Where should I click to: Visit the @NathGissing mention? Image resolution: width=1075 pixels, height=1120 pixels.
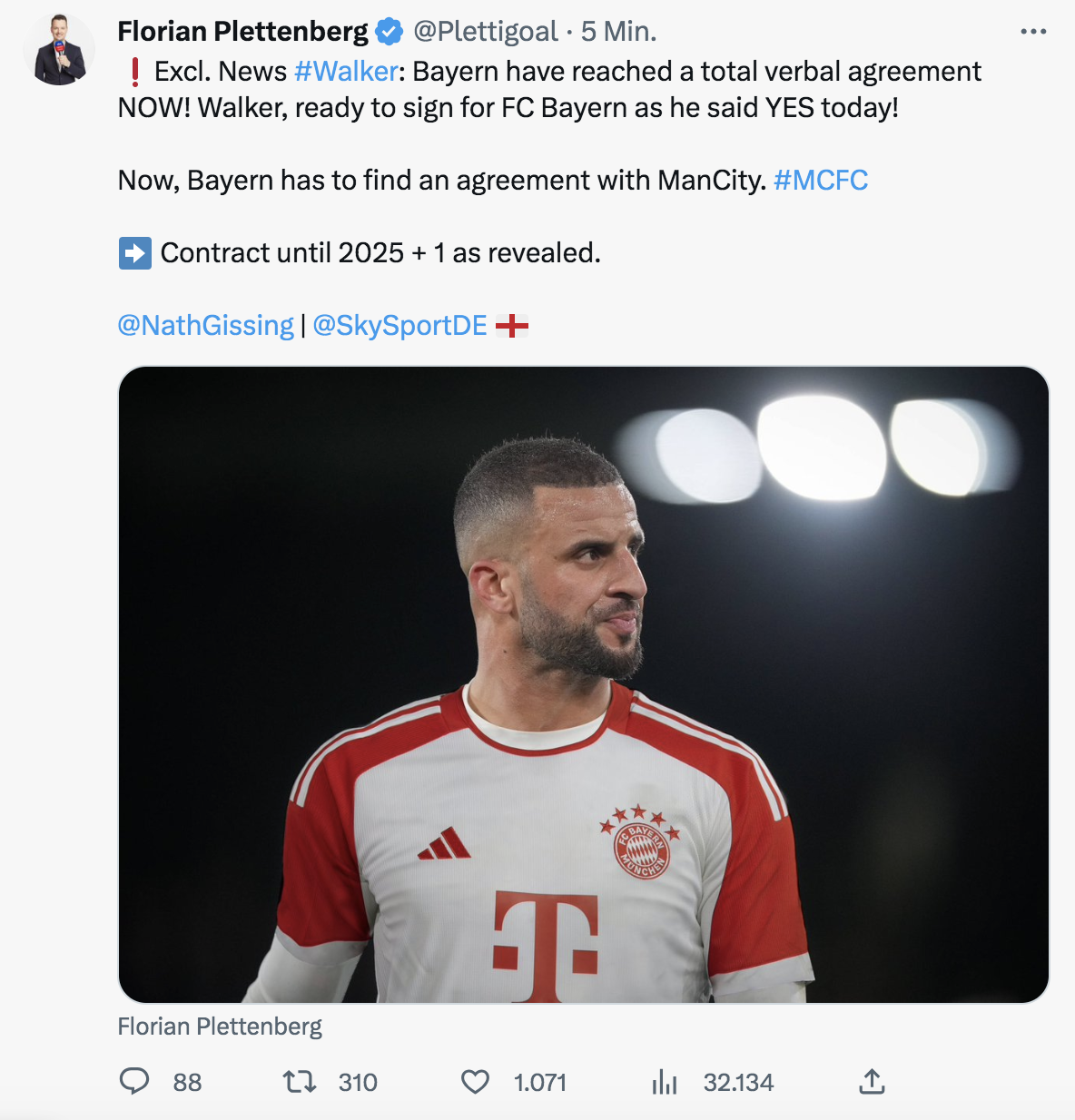tap(206, 326)
